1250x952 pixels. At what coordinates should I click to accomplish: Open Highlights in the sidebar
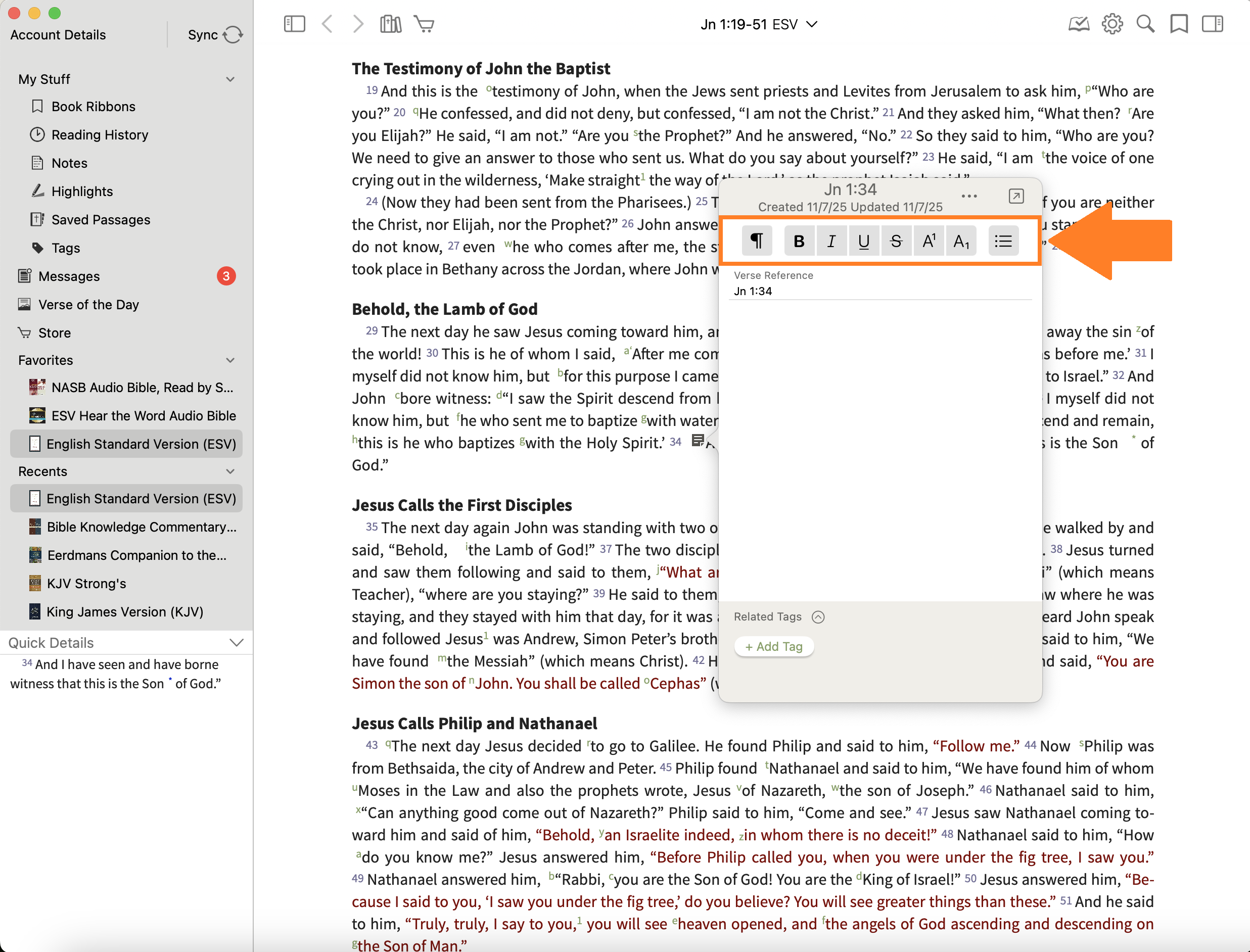(x=82, y=192)
